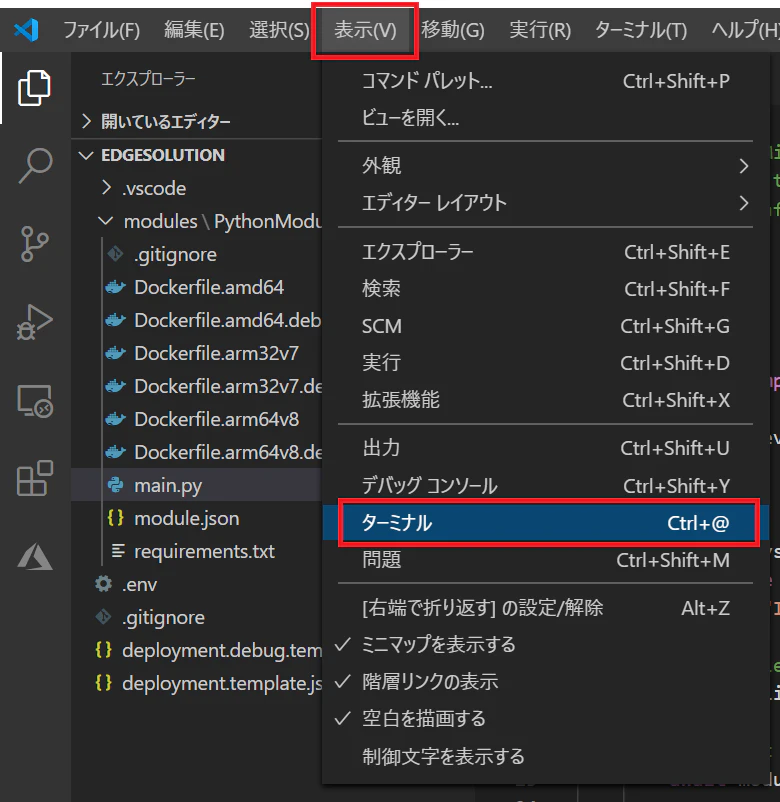This screenshot has width=780, height=802.
Task: Select デバッグ コンソール menu entry
Action: [x=545, y=485]
